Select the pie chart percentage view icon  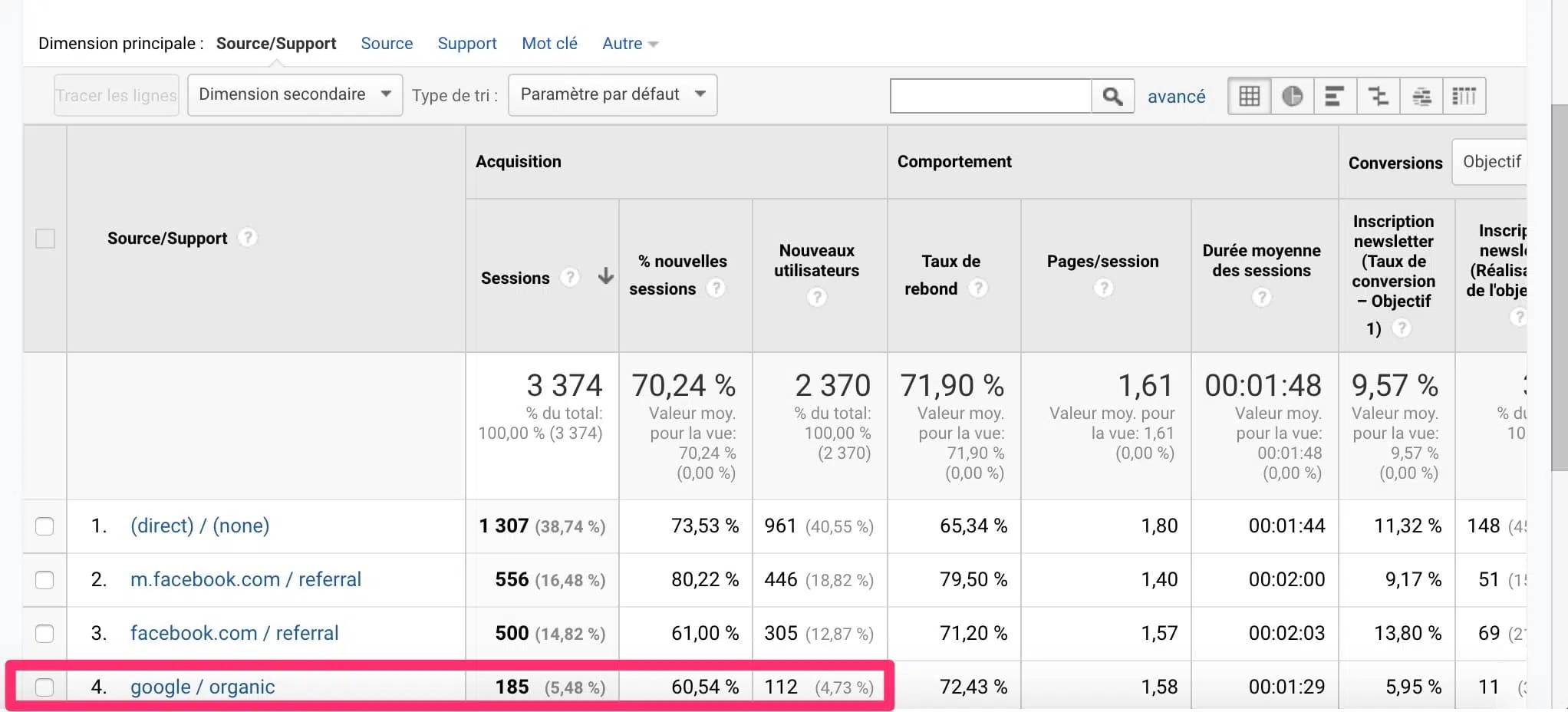click(x=1293, y=96)
